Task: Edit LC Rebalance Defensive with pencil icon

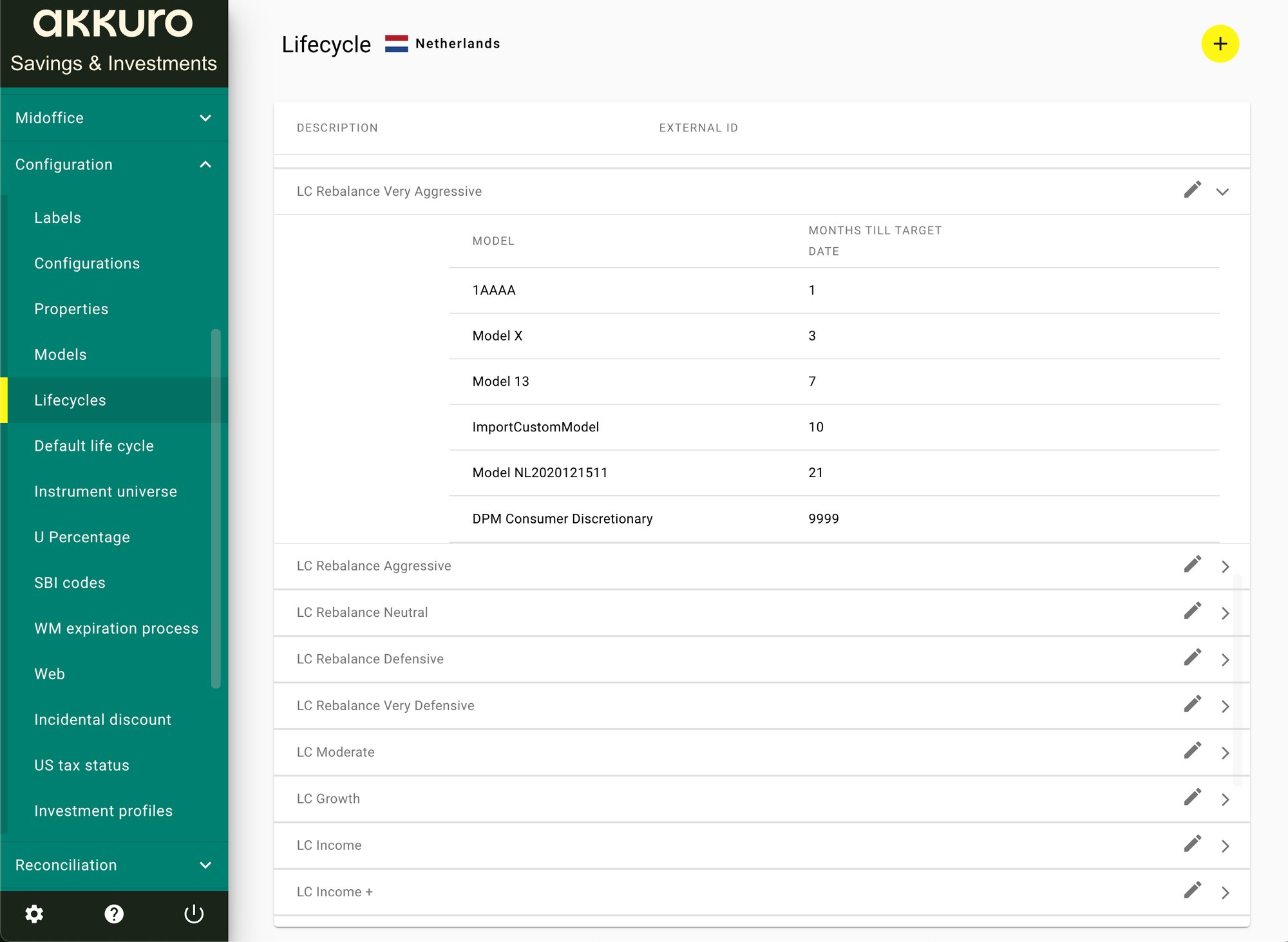Action: [x=1192, y=657]
